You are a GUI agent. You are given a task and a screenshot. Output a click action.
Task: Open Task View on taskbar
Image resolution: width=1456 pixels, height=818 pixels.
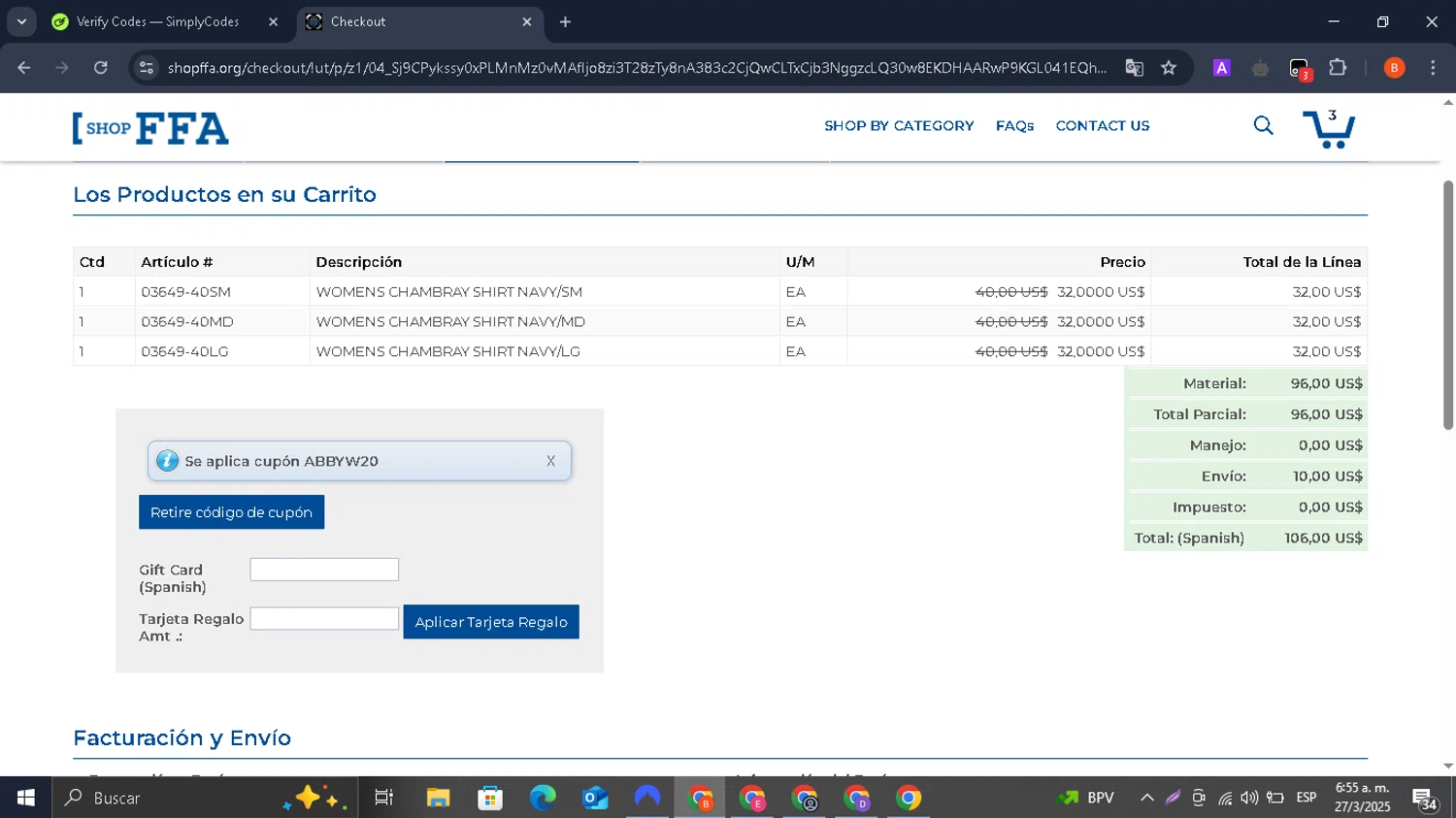(384, 798)
